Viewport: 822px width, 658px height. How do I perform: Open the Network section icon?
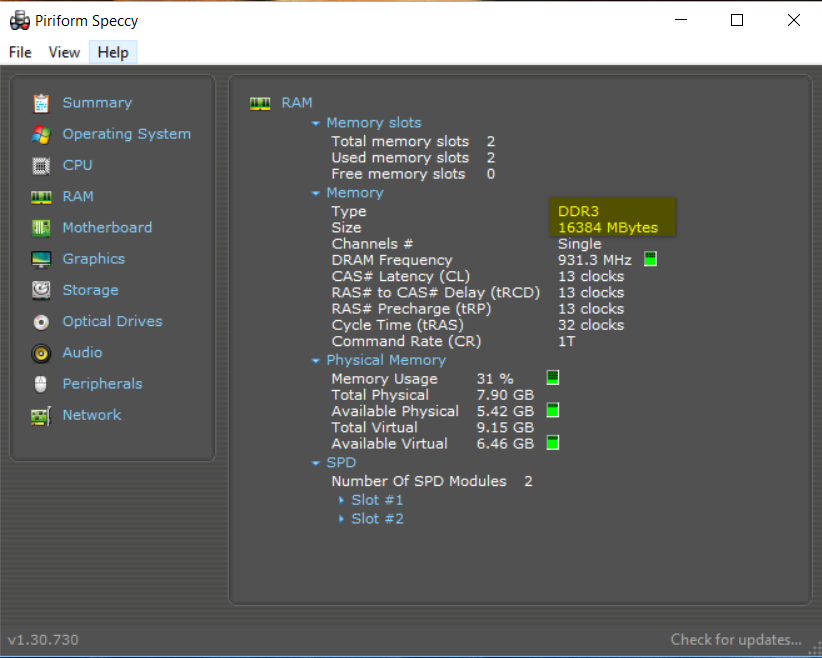[41, 415]
